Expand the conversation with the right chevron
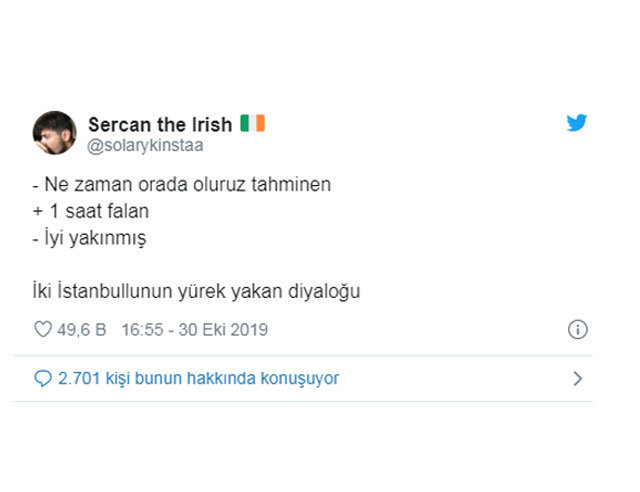Viewport: 640px width, 492px height. pyautogui.click(x=577, y=379)
